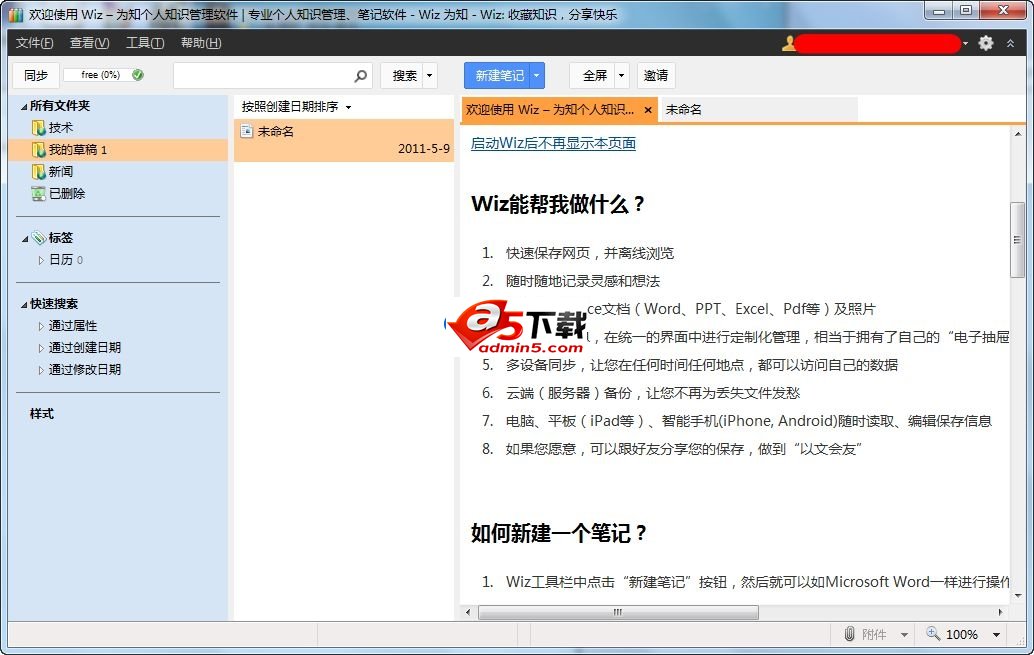The width and height of the screenshot is (1034, 655).
Task: Click the green sync status check icon
Action: point(138,75)
